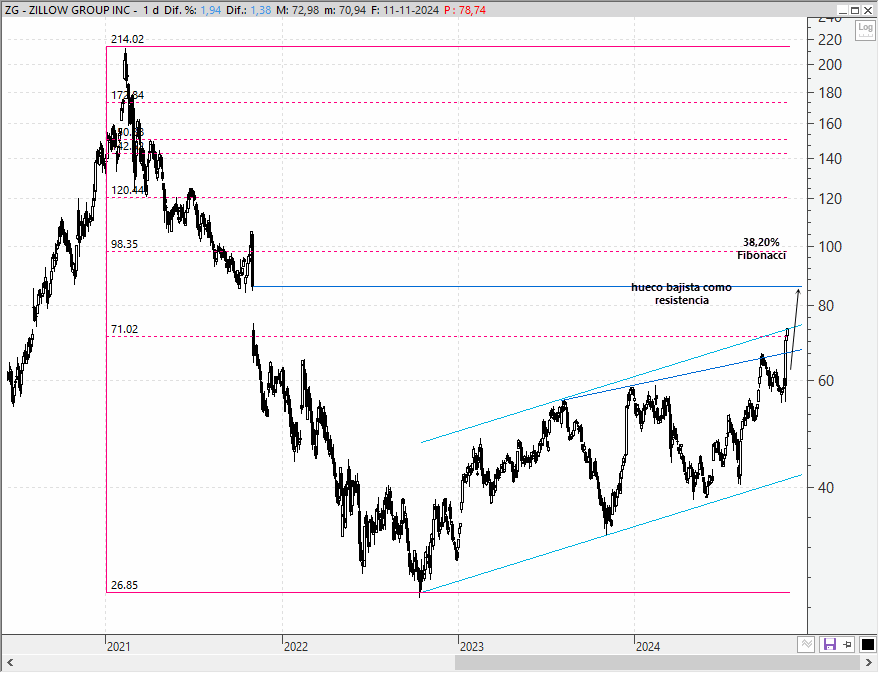Select the '38,20% Fibonacci' annotation
Viewport: 879px width, 673px height.
click(x=761, y=249)
